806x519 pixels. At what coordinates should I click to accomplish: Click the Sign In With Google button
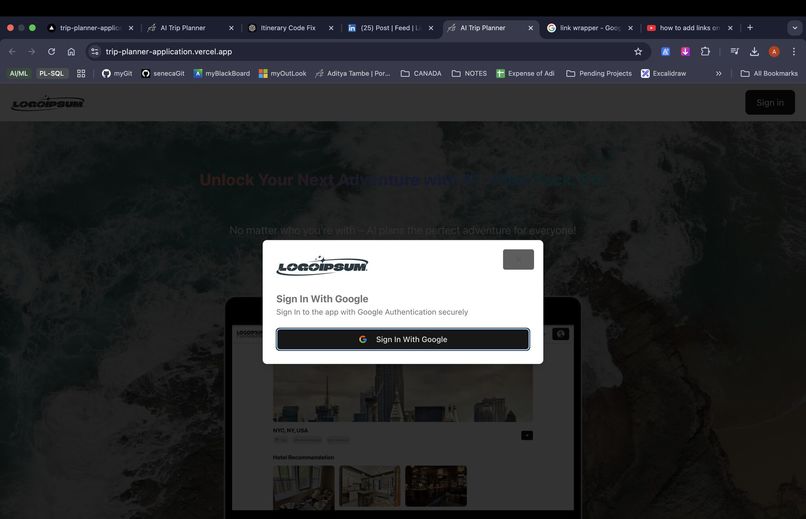[403, 340]
